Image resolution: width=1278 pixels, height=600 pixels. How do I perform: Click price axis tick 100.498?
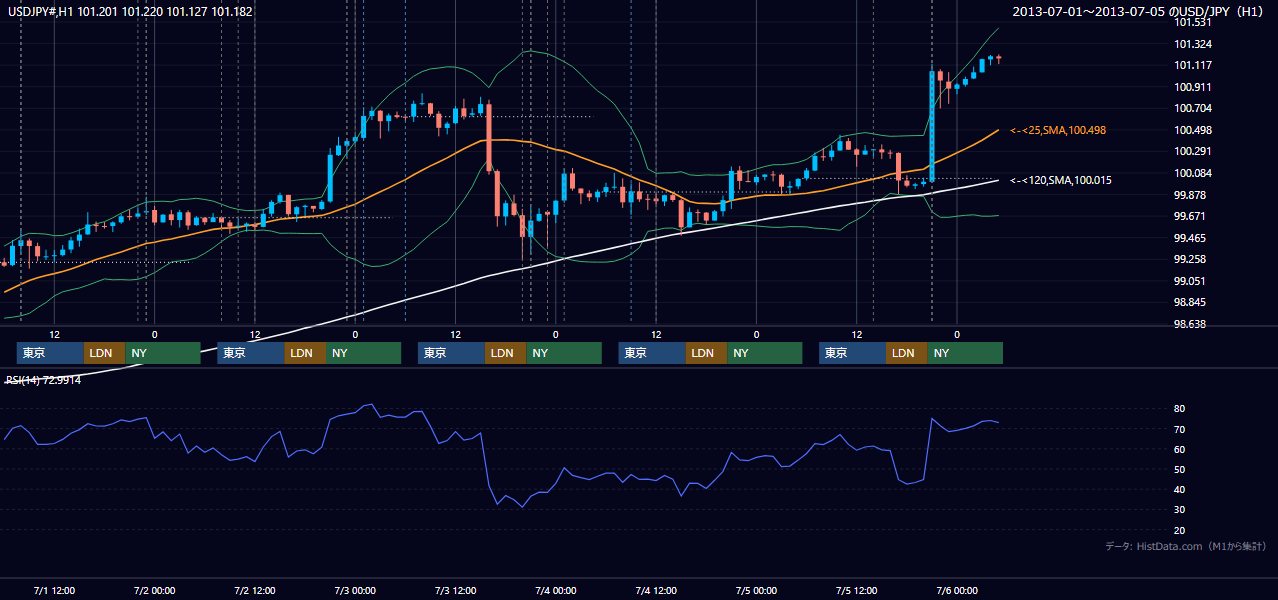pyautogui.click(x=1192, y=130)
